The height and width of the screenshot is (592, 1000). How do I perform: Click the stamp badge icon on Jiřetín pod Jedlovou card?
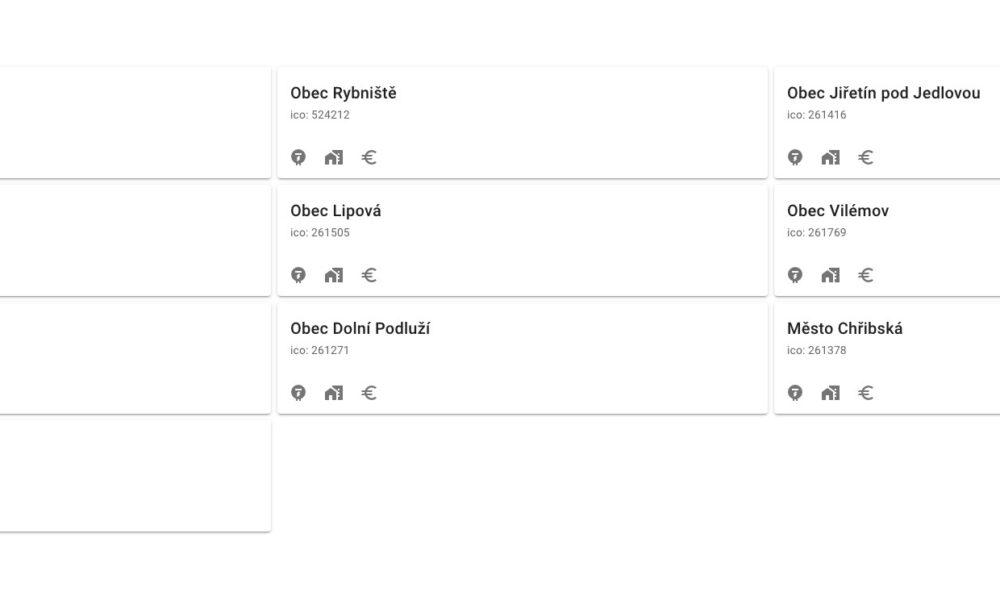coord(795,157)
